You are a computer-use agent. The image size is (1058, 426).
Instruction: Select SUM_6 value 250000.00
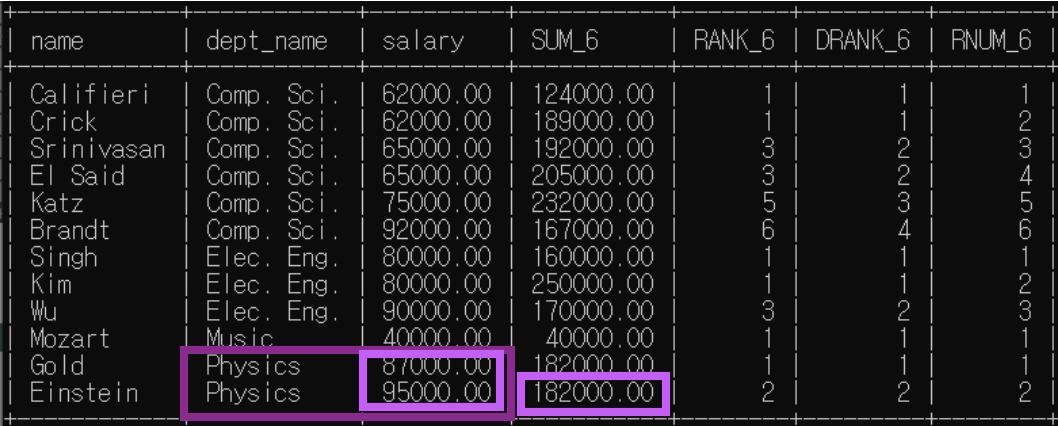[x=593, y=284]
